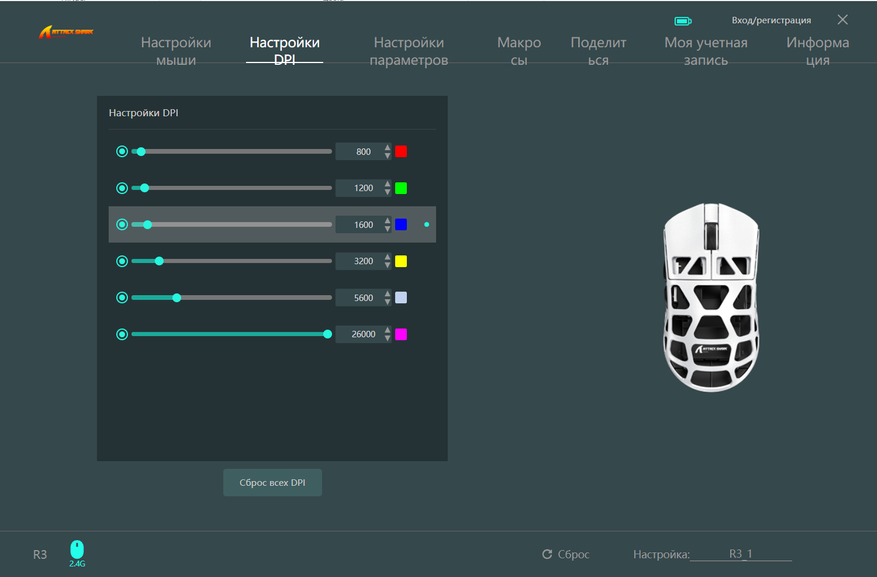Select the 26000 DPI level radio button
Screen dimensions: 877x577
click(122, 334)
